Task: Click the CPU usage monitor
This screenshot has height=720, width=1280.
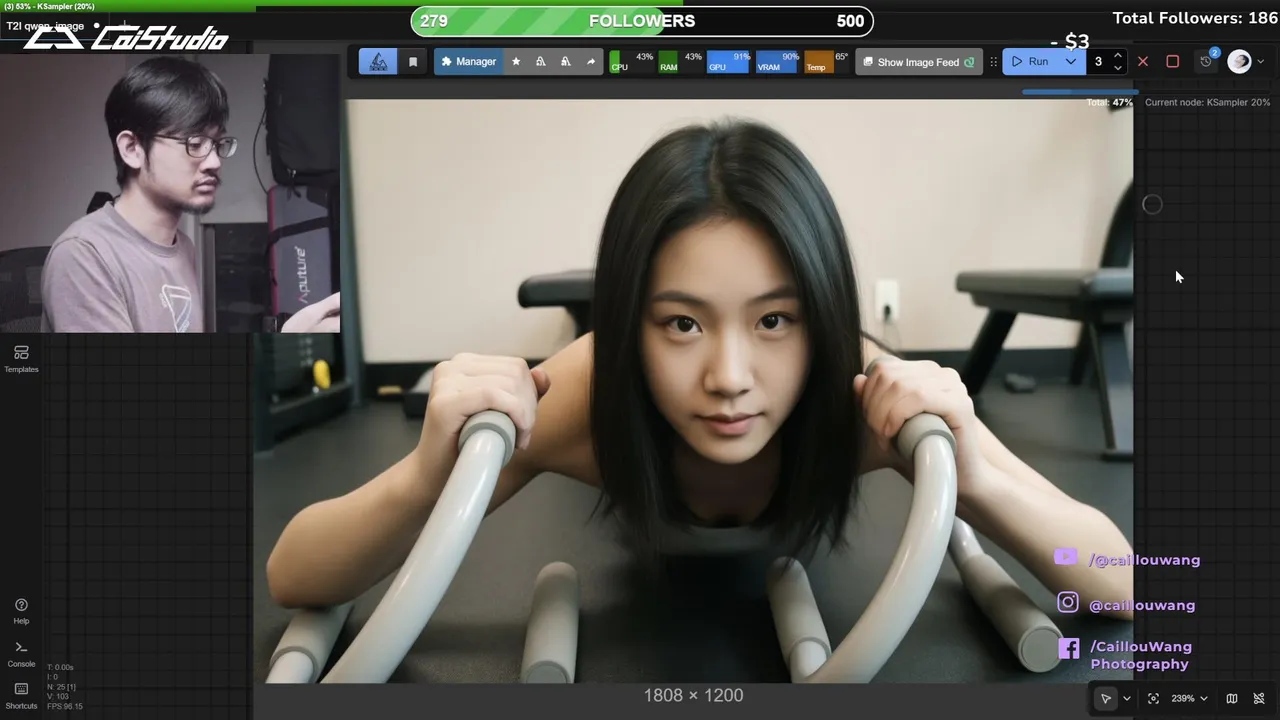Action: coord(632,62)
